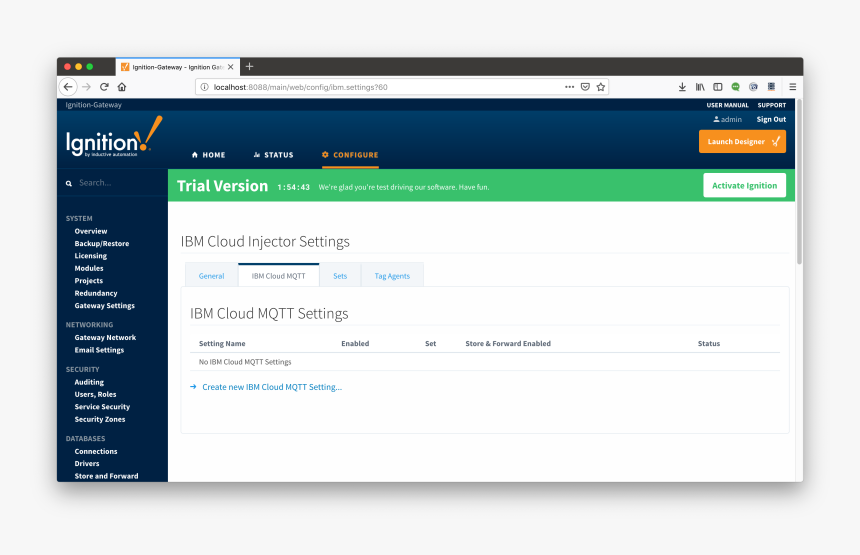Open Store and Forward settings
The height and width of the screenshot is (555, 860).
coord(106,476)
